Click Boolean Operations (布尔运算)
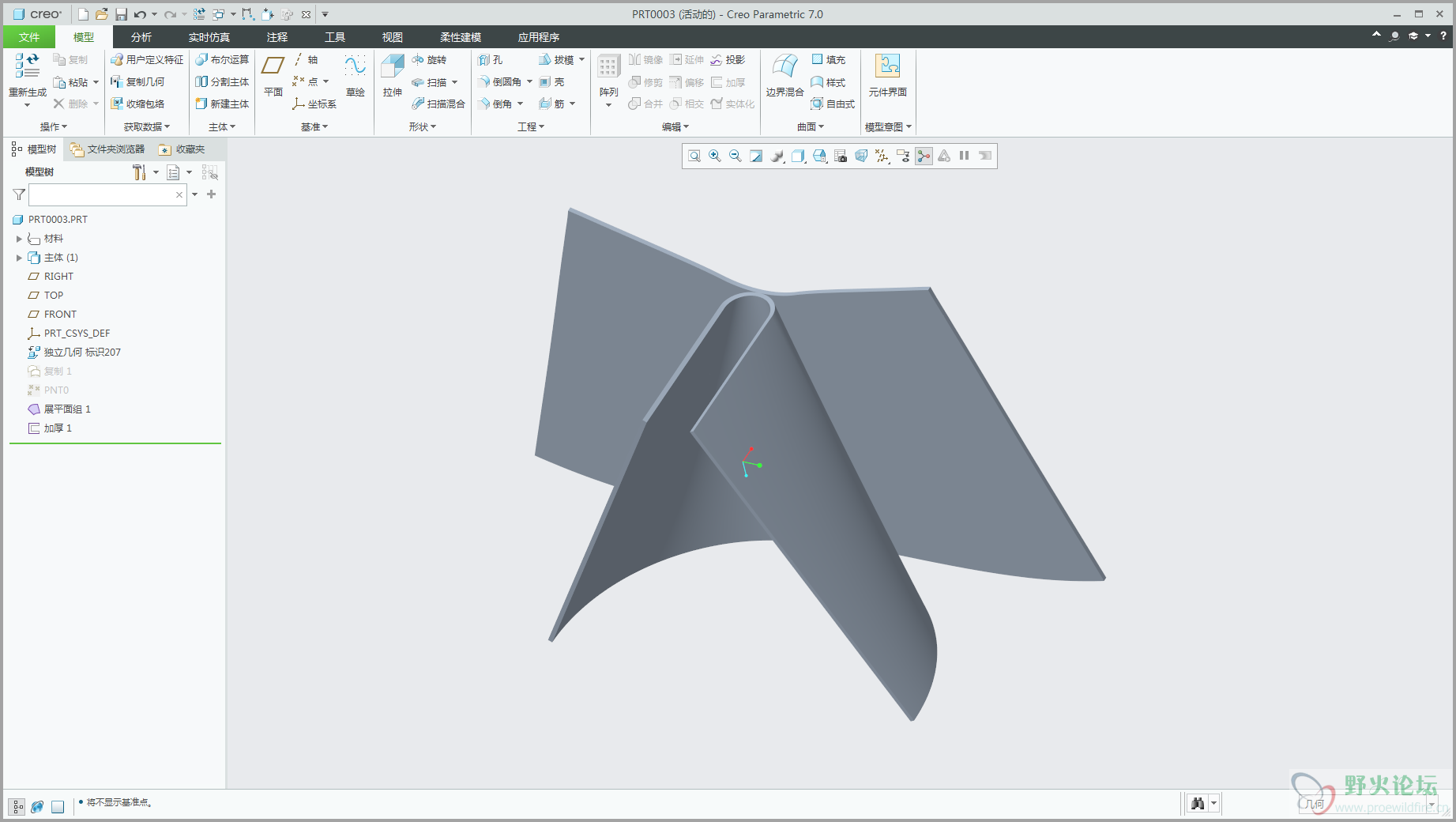Screen dimensions: 1456x822 click(x=222, y=59)
